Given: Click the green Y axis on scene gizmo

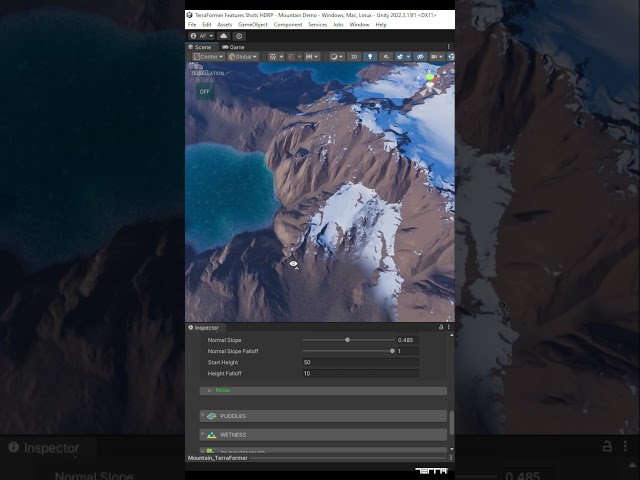Looking at the screenshot, I should (429, 76).
